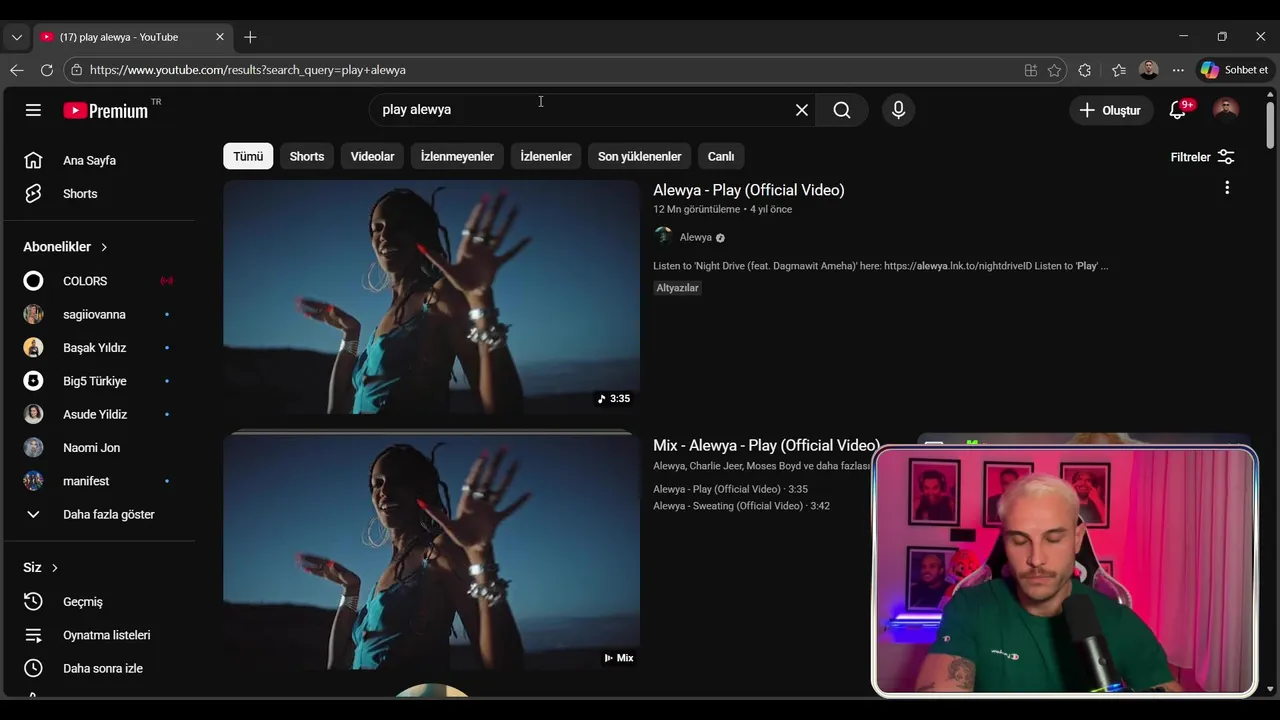The width and height of the screenshot is (1280, 720).
Task: Select the Tümü filter chip
Action: [248, 156]
